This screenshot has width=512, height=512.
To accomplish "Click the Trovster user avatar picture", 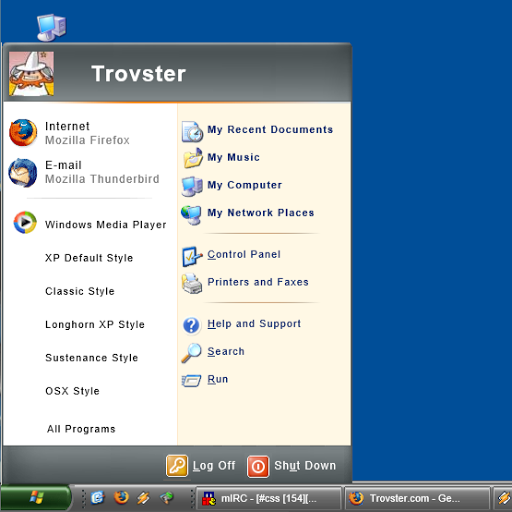I will (31, 74).
